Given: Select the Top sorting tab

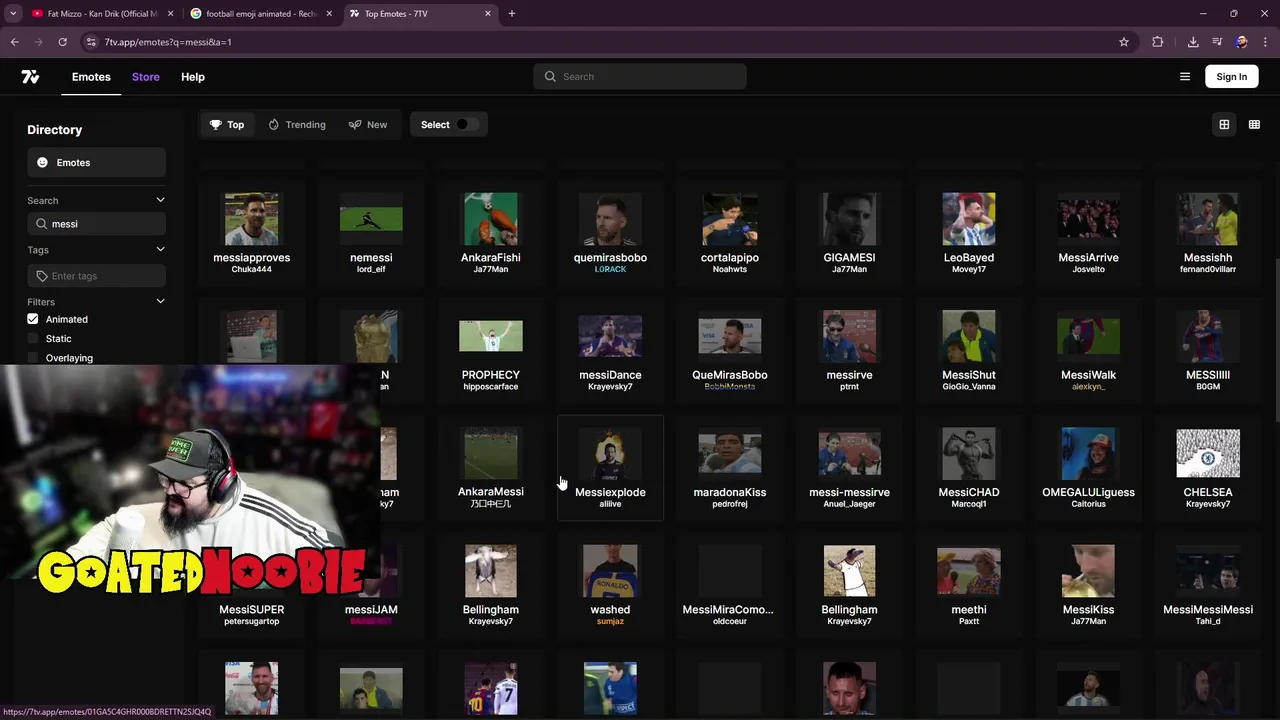Looking at the screenshot, I should pyautogui.click(x=227, y=125).
